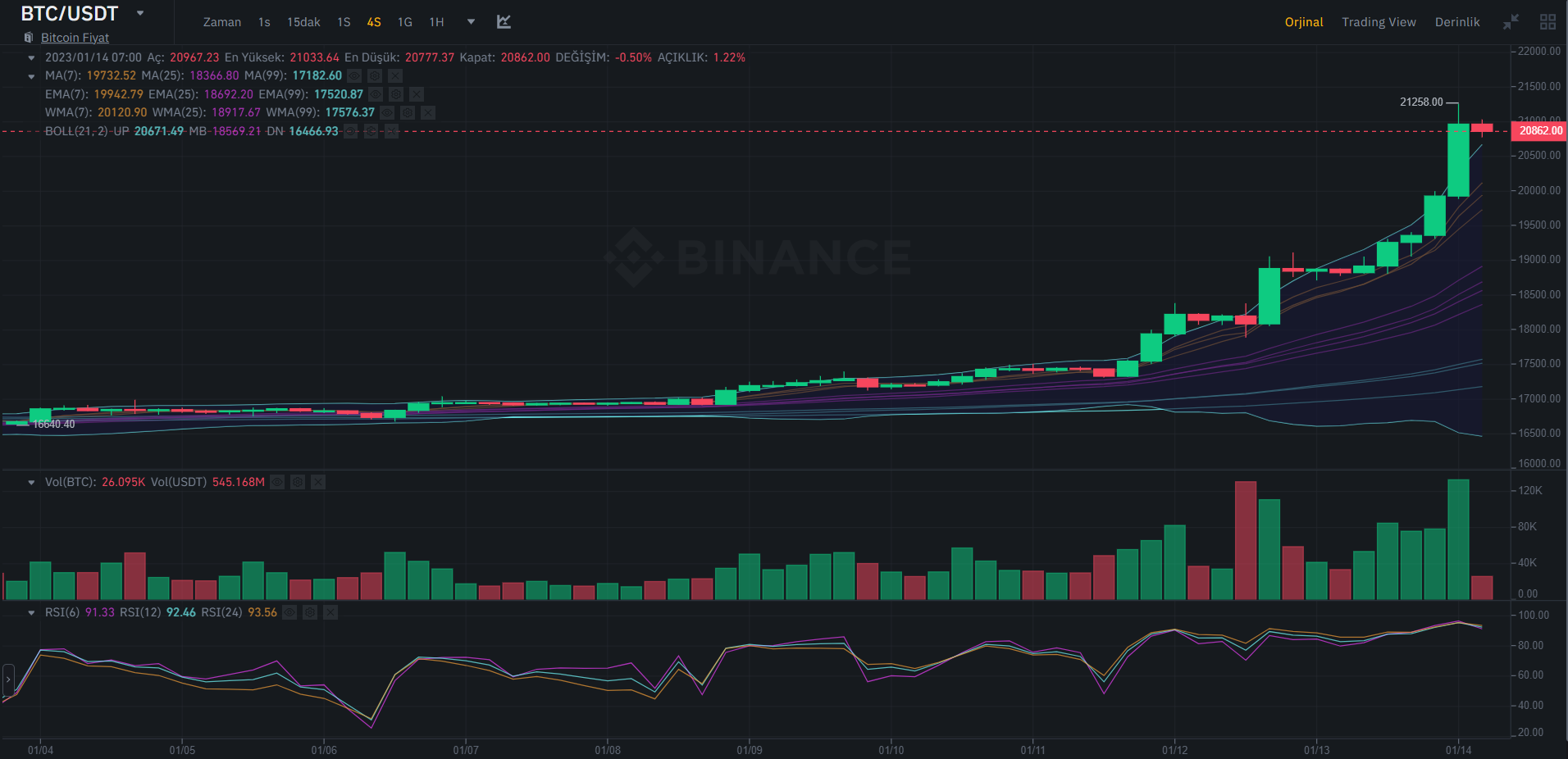Expand more time intervals dropdown after 1H

click(471, 22)
